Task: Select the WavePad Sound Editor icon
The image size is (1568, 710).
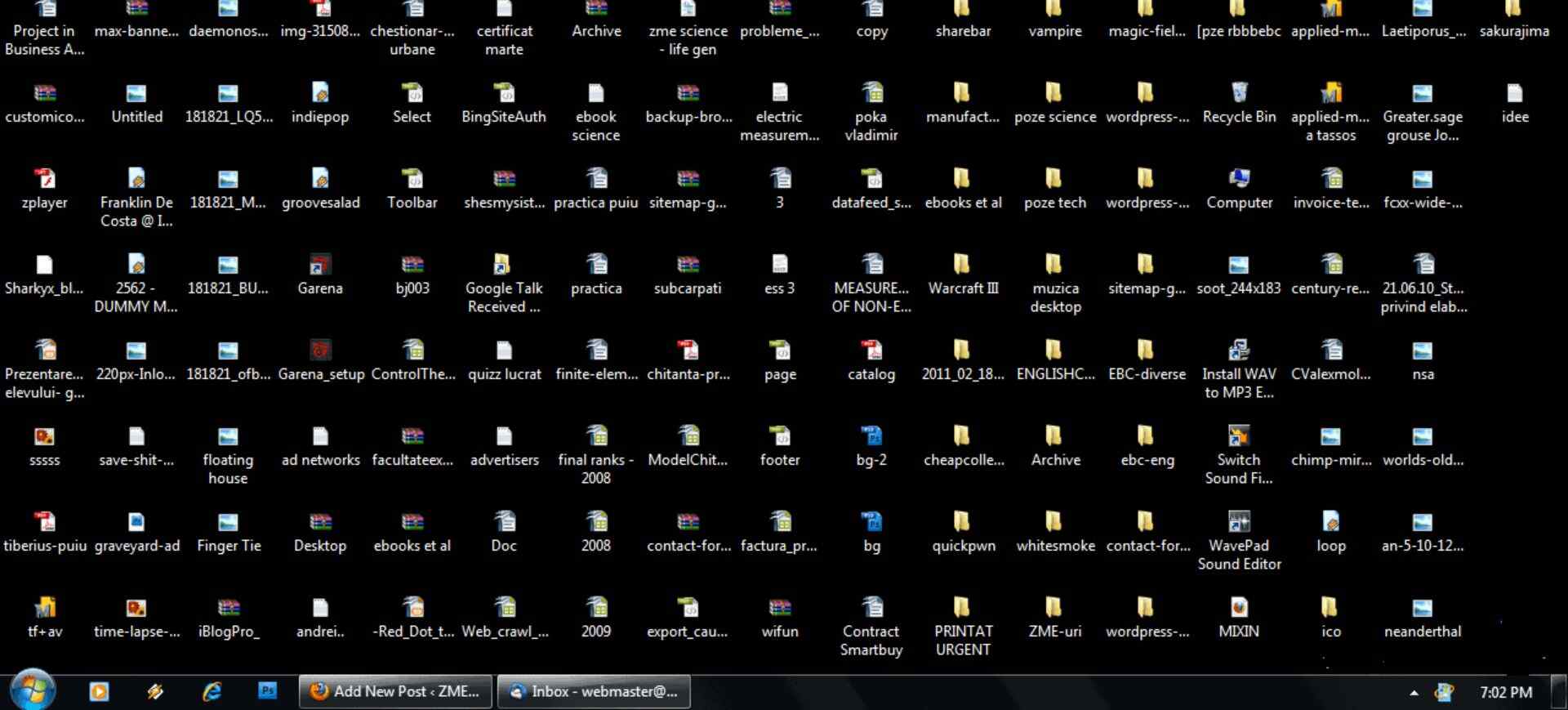Action: tap(1239, 540)
